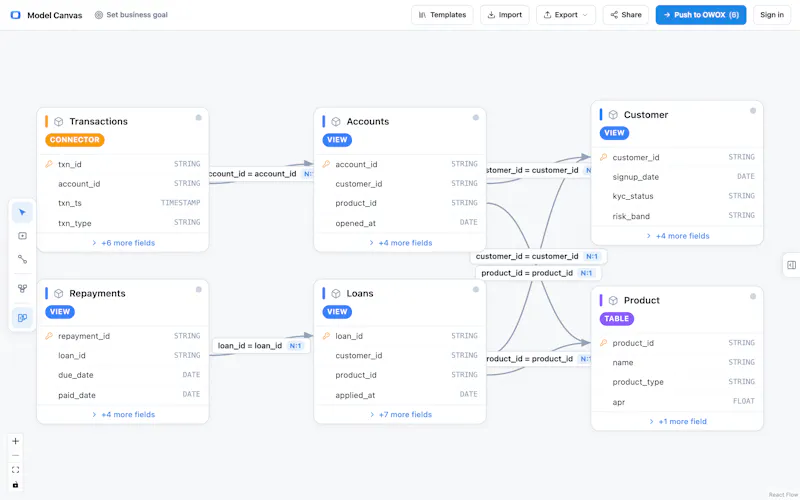Click the Share button
The image size is (800, 500).
click(626, 15)
